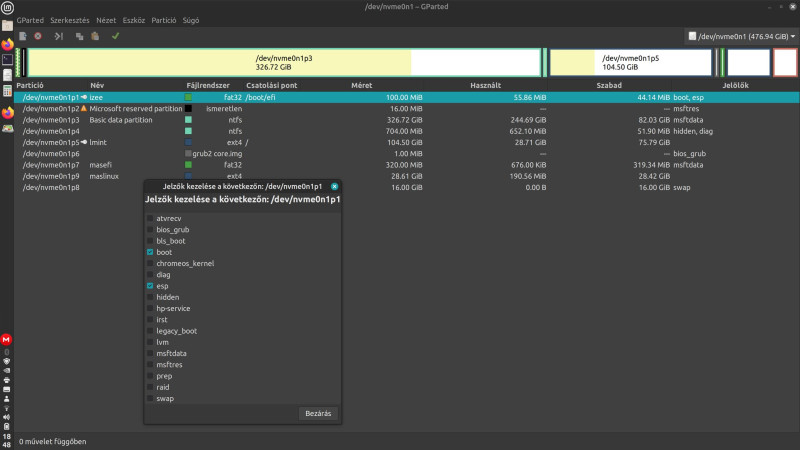Open the calculator icon in the panel
Screen dimensions: 800x450
(x=7, y=91)
